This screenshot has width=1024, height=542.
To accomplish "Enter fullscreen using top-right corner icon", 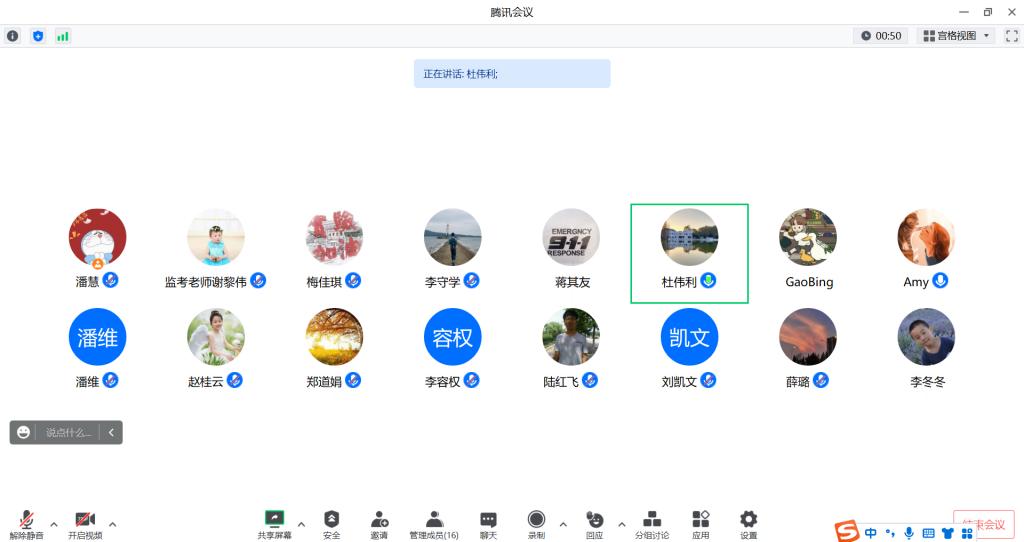I will point(1011,36).
